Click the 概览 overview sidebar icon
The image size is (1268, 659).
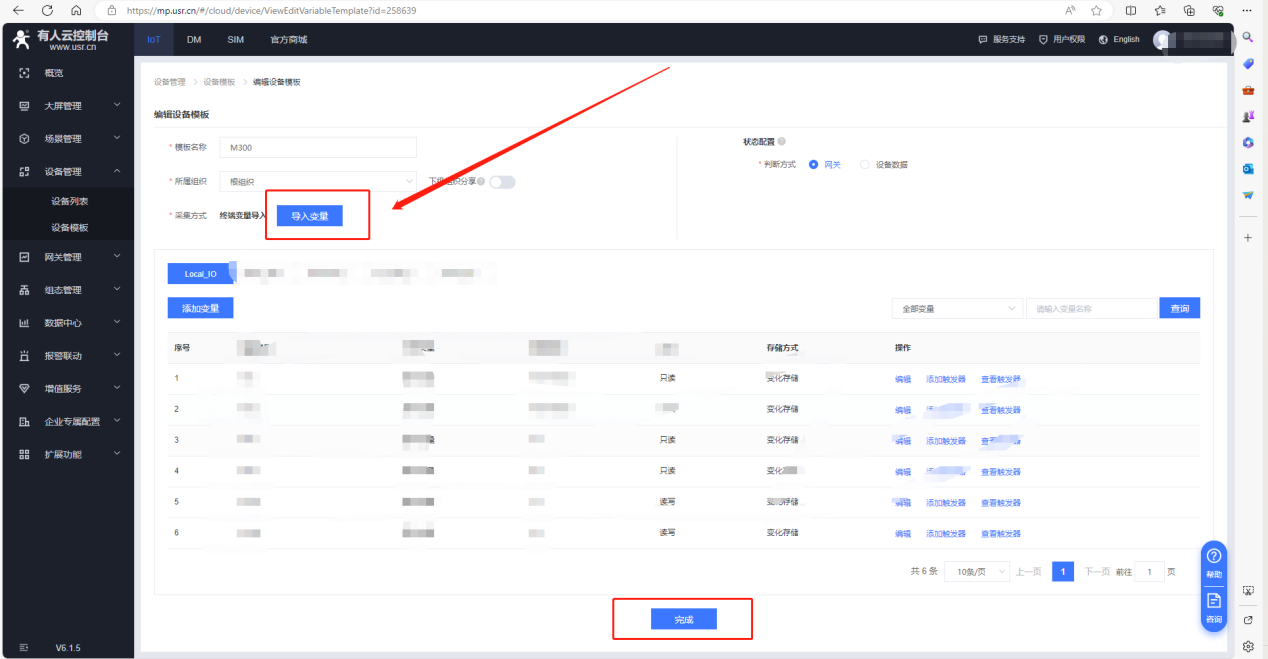pos(25,73)
